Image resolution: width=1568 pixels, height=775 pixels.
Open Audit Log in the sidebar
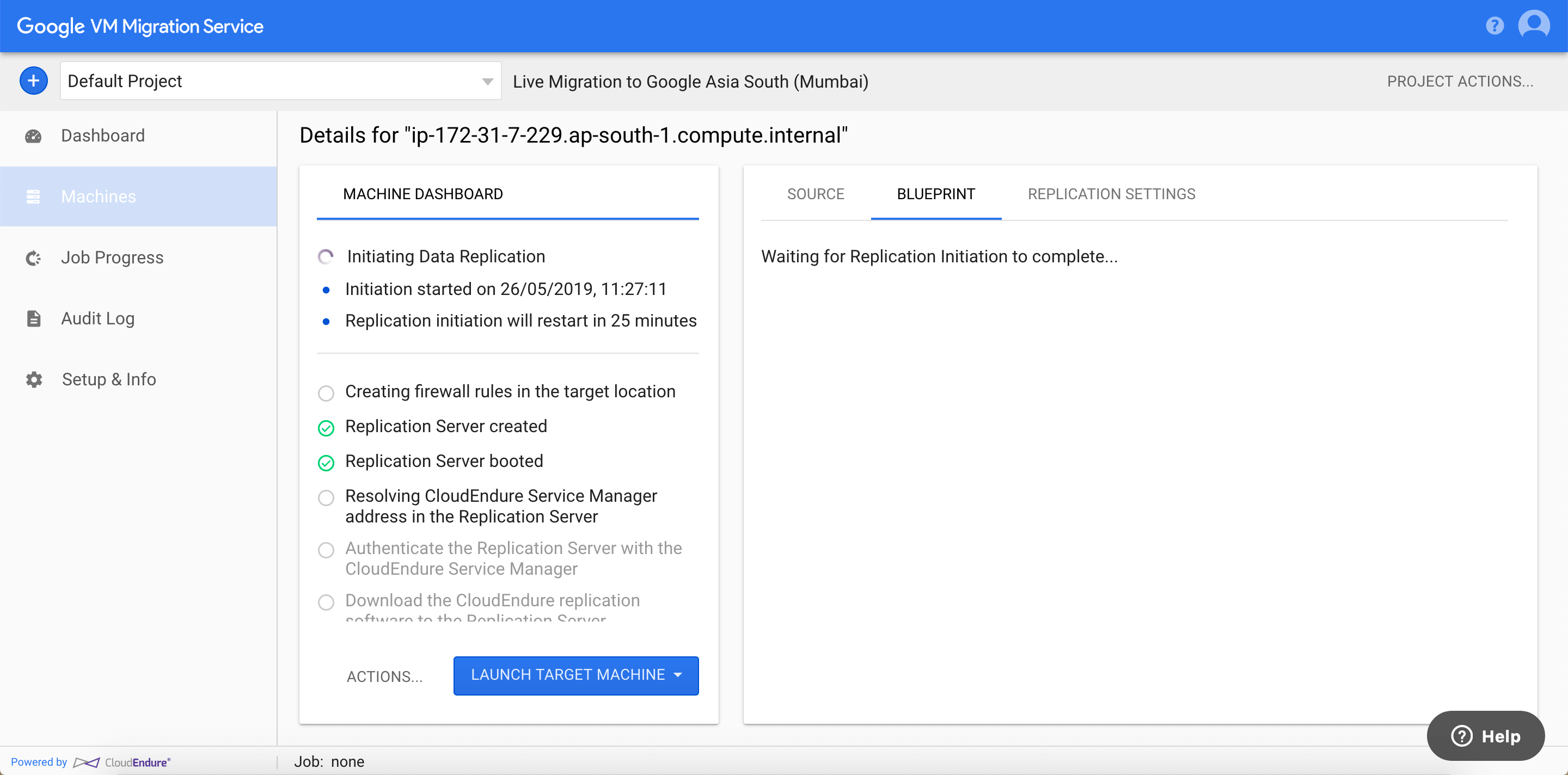point(138,319)
